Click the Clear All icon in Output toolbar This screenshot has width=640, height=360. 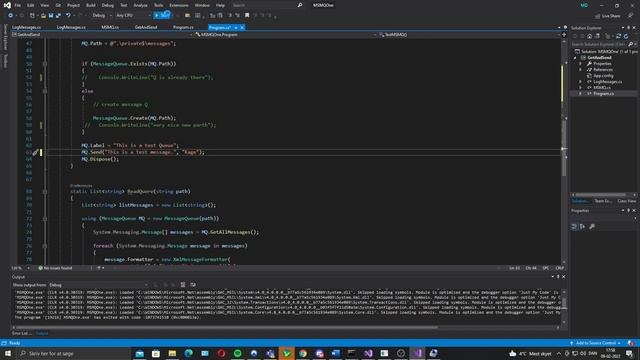point(183,285)
